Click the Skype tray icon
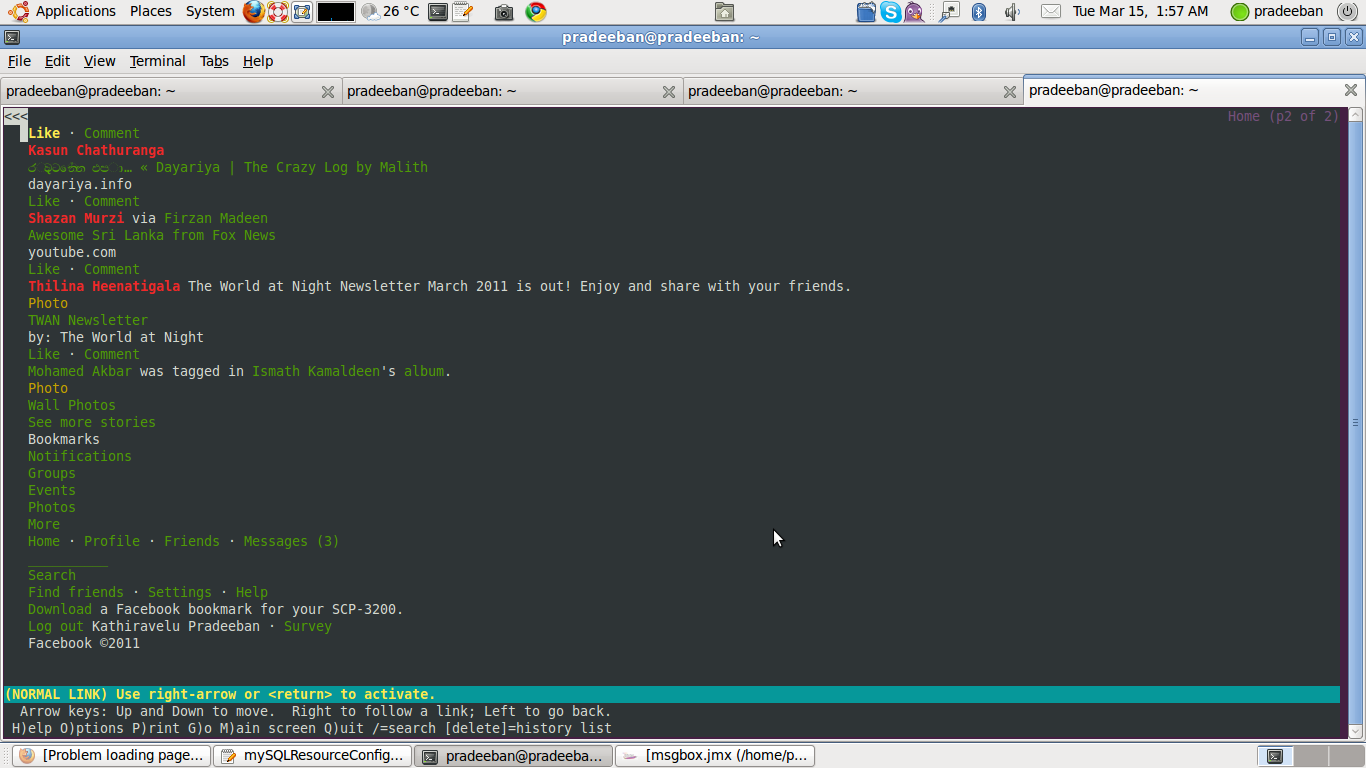 tap(891, 12)
